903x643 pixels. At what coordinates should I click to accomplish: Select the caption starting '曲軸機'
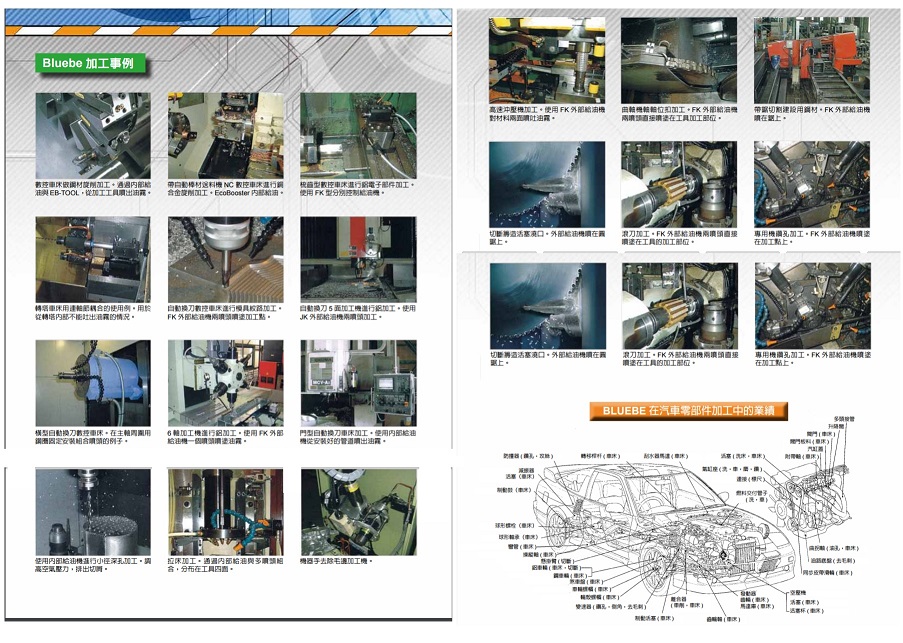[x=680, y=113]
